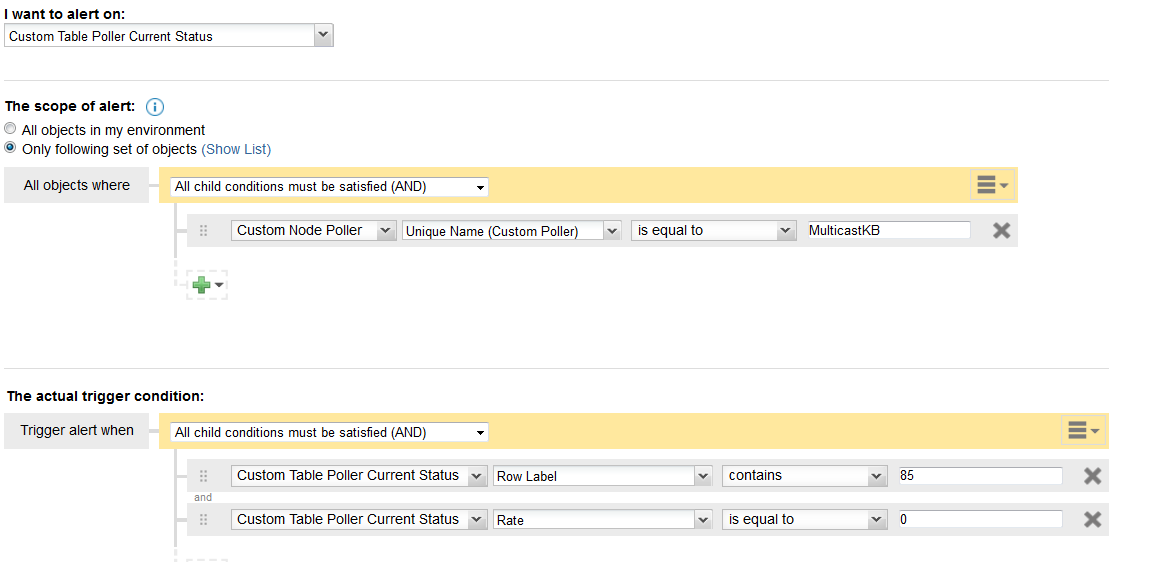Grab the drag handle of Rate row
Screen dimensions: 1163x562
tap(203, 520)
